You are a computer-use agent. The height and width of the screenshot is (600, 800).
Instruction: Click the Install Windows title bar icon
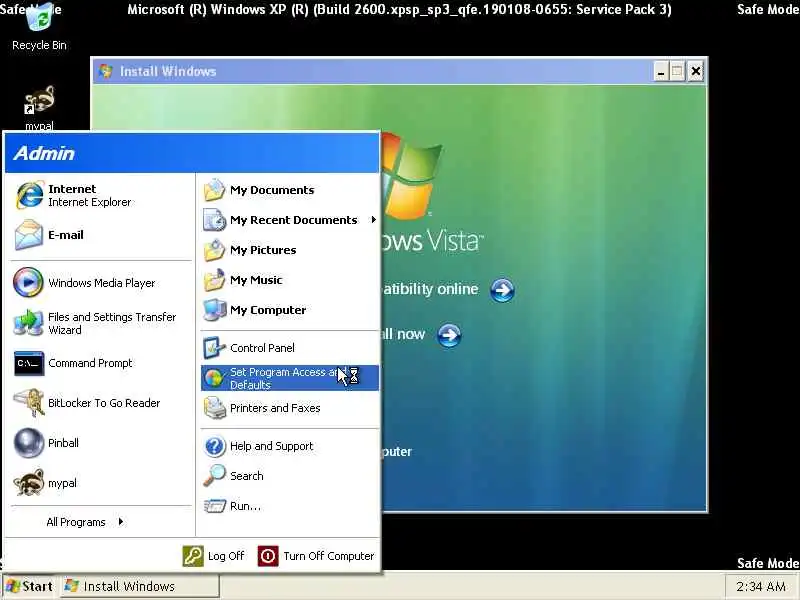(x=106, y=71)
